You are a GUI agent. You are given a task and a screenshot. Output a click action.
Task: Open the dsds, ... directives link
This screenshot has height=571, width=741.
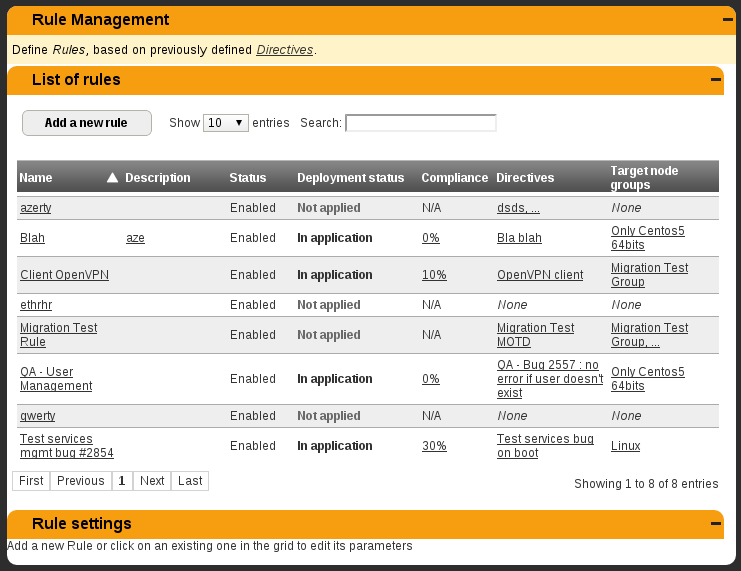[518, 208]
